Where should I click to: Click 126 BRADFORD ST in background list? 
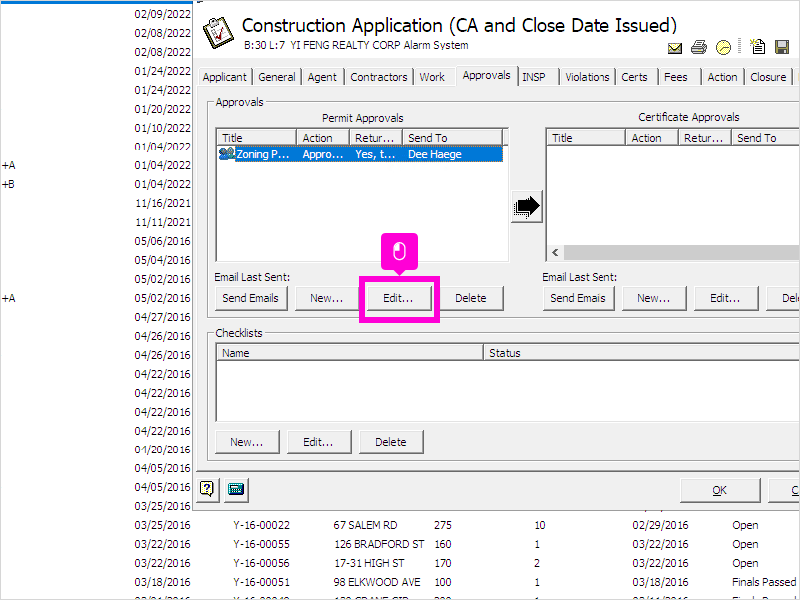(x=379, y=544)
